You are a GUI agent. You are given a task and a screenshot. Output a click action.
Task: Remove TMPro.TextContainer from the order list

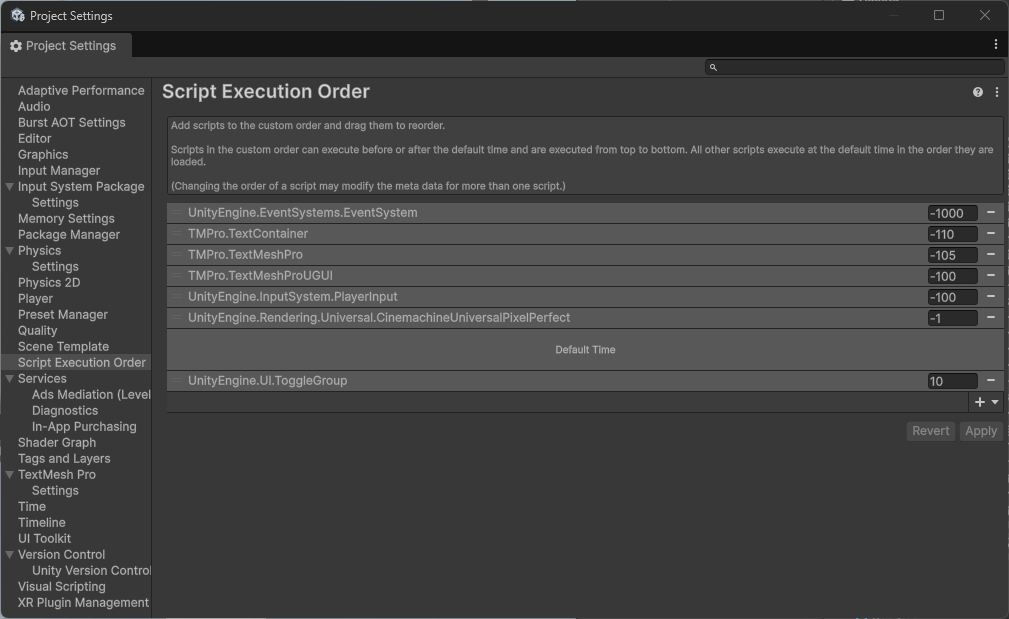(991, 234)
